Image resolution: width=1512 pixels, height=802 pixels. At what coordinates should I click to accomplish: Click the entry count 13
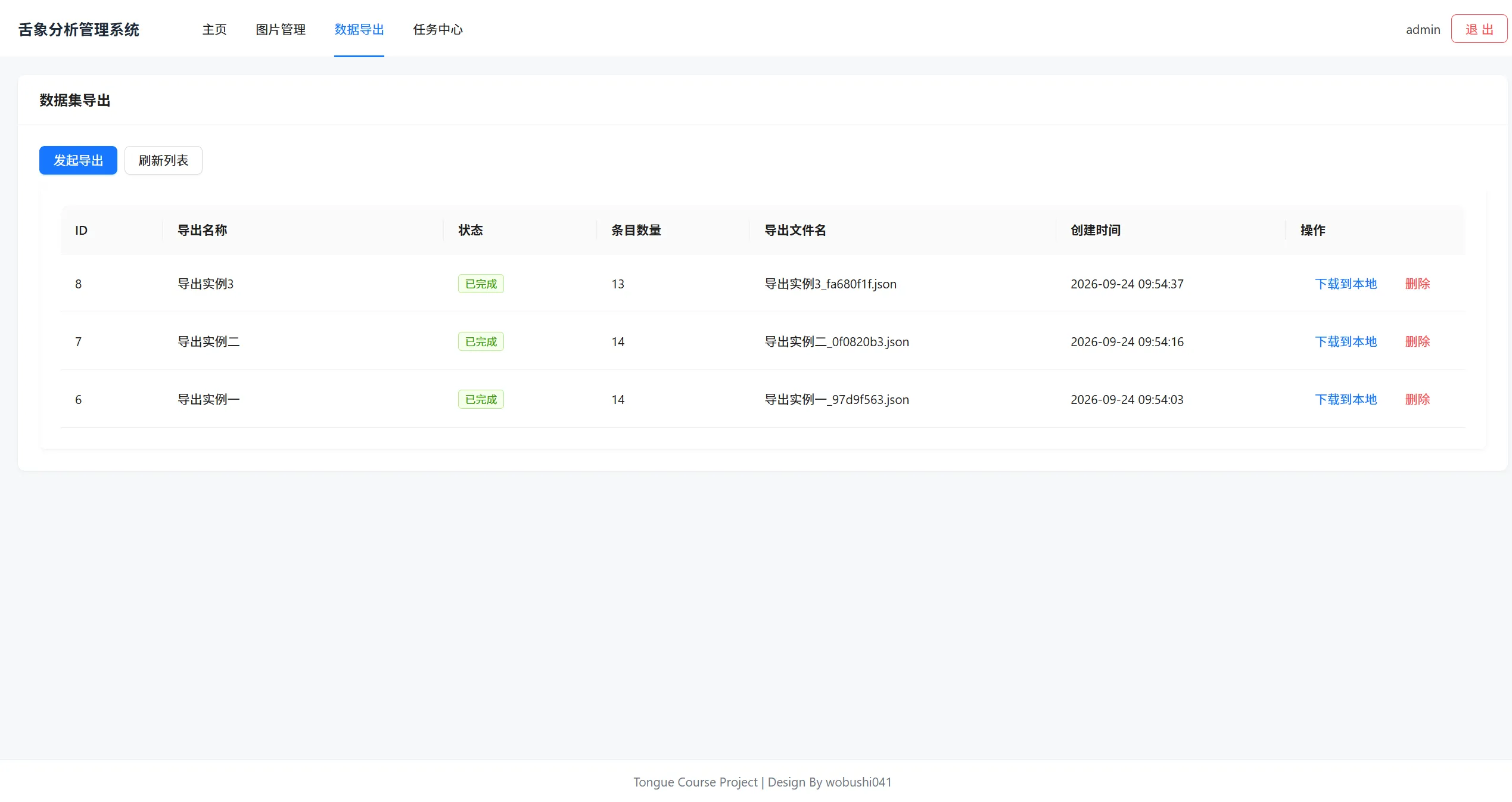coord(618,284)
